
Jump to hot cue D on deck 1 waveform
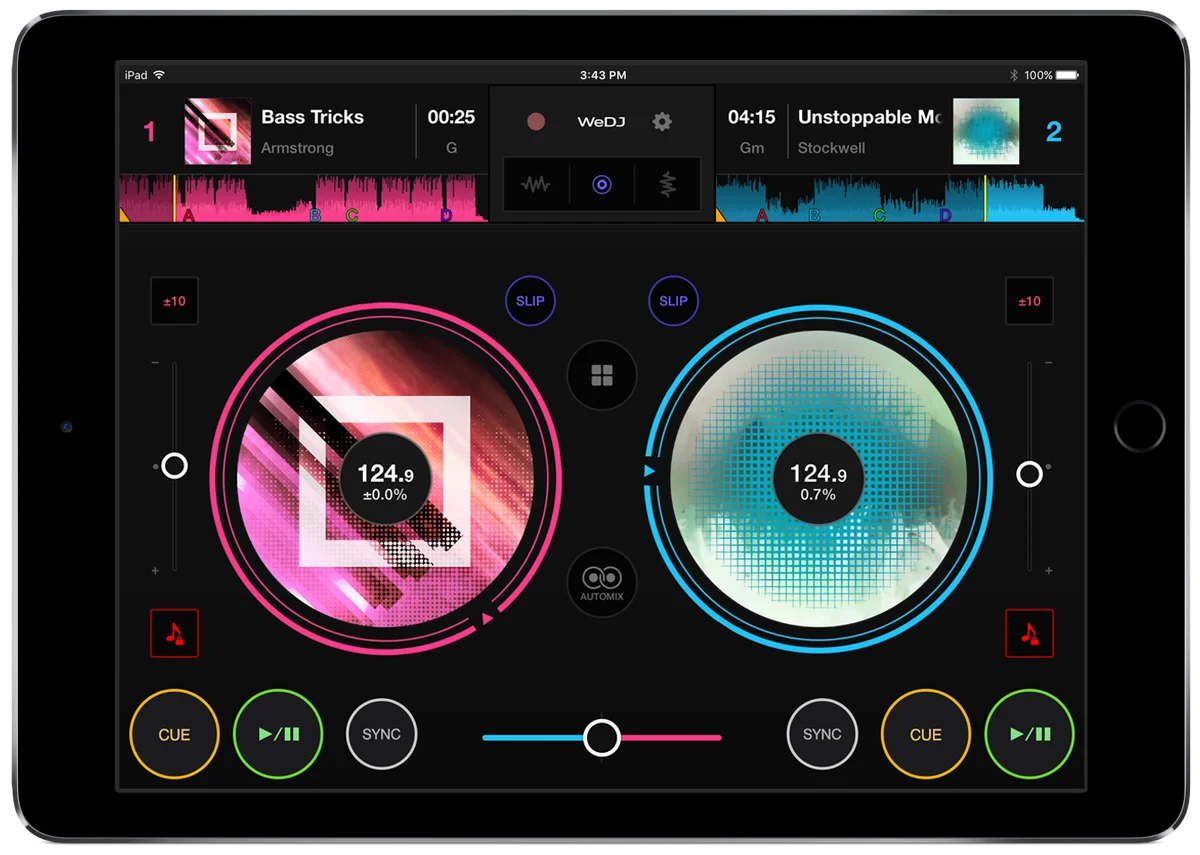click(x=446, y=215)
